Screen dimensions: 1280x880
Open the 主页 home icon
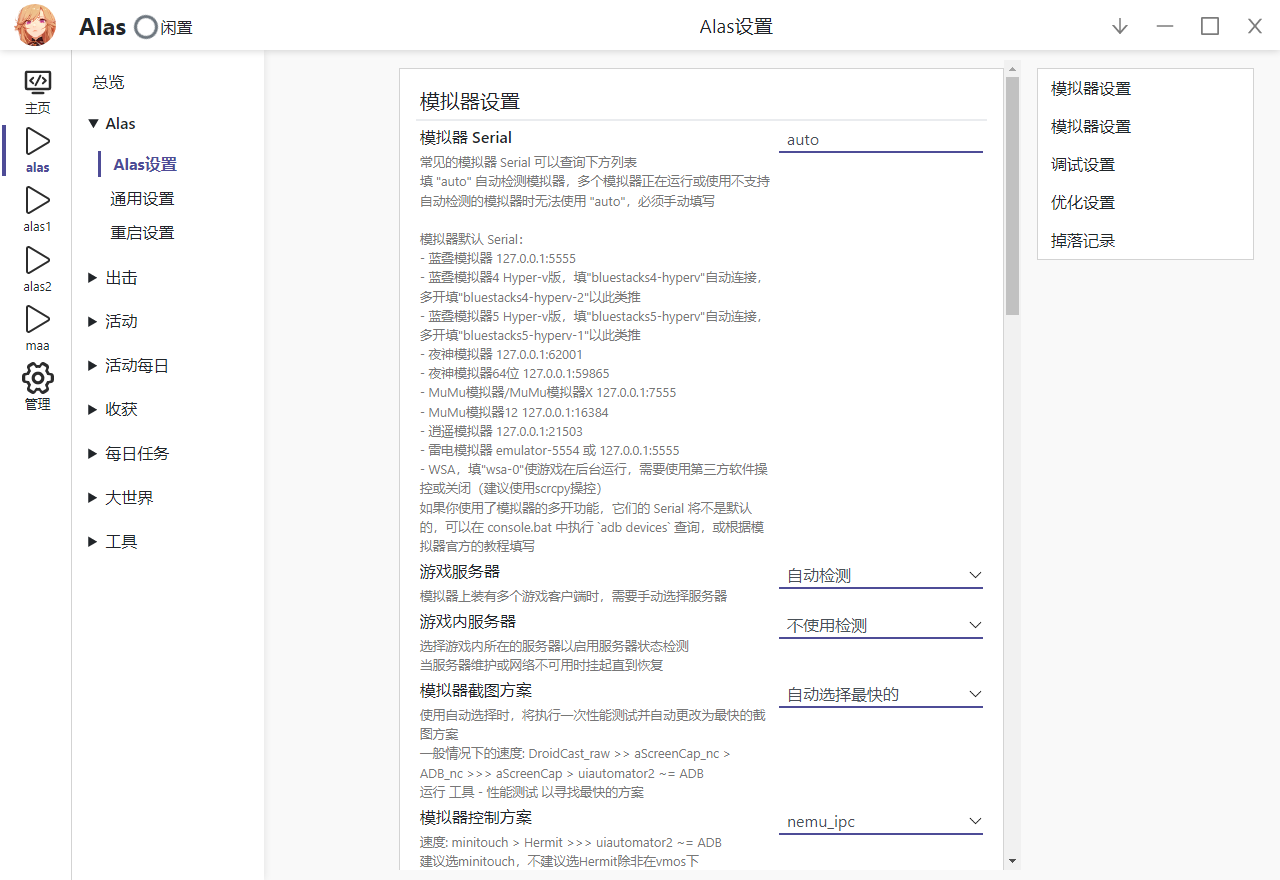point(38,82)
